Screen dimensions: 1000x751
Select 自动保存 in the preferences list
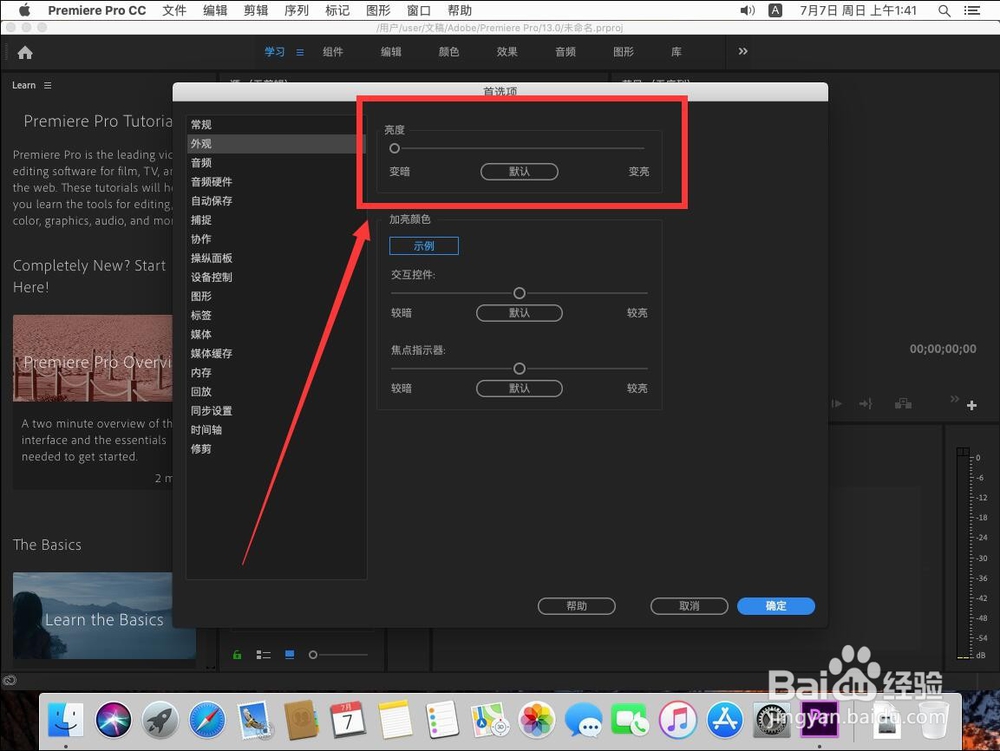[x=276, y=201]
